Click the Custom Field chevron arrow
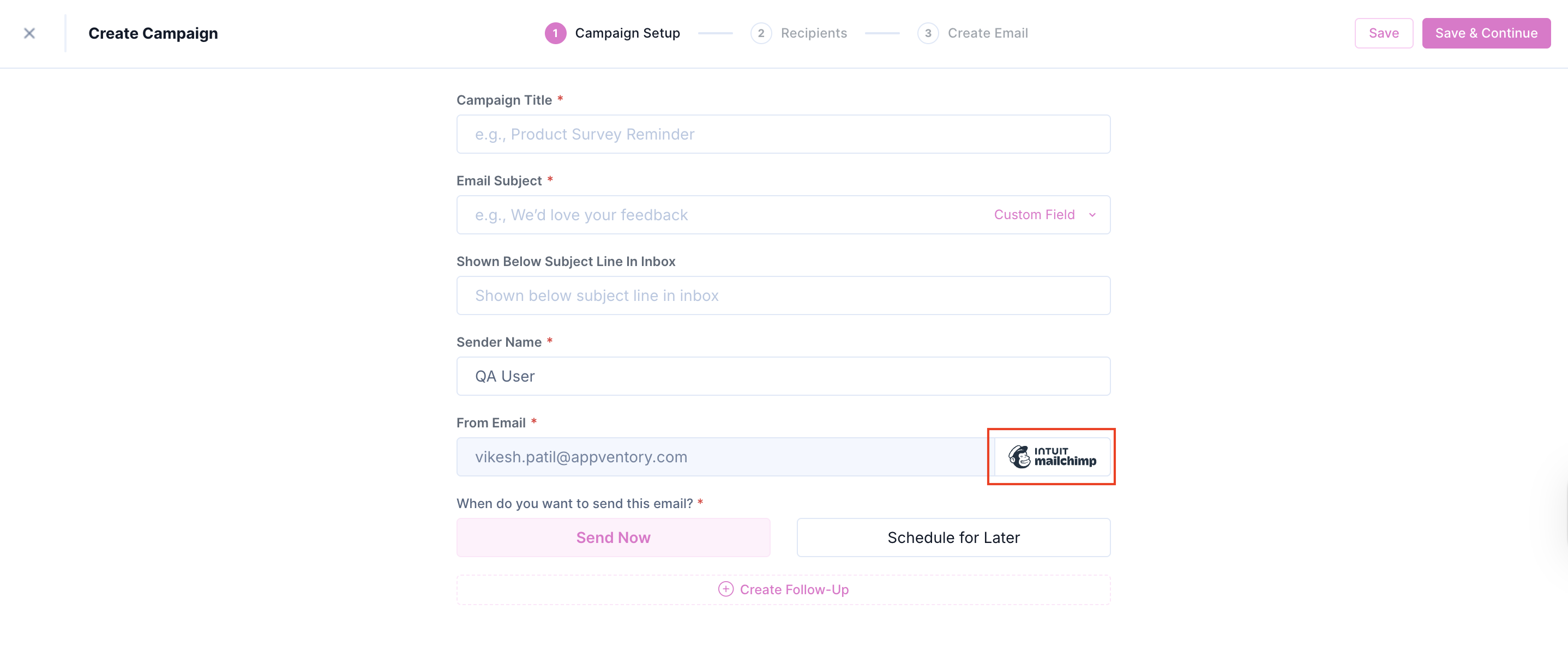 (x=1092, y=215)
